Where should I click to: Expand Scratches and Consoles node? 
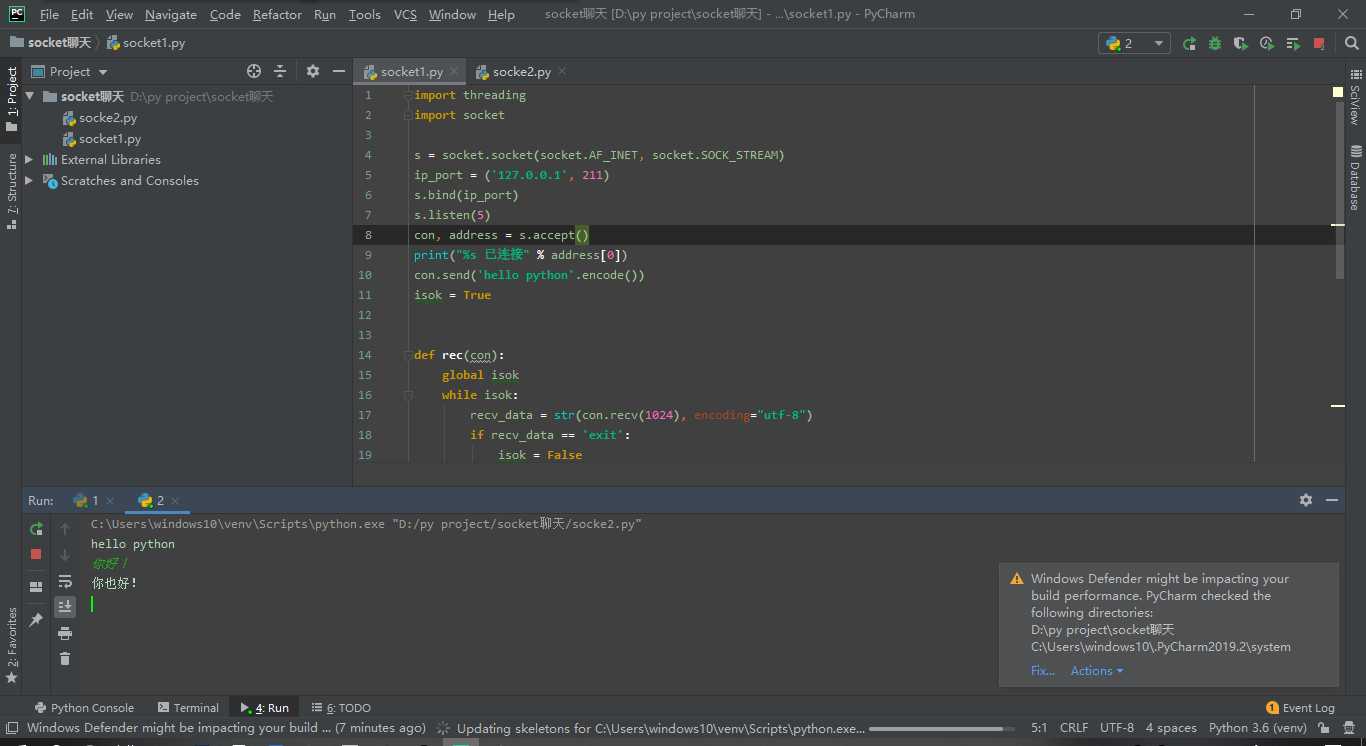click(29, 180)
